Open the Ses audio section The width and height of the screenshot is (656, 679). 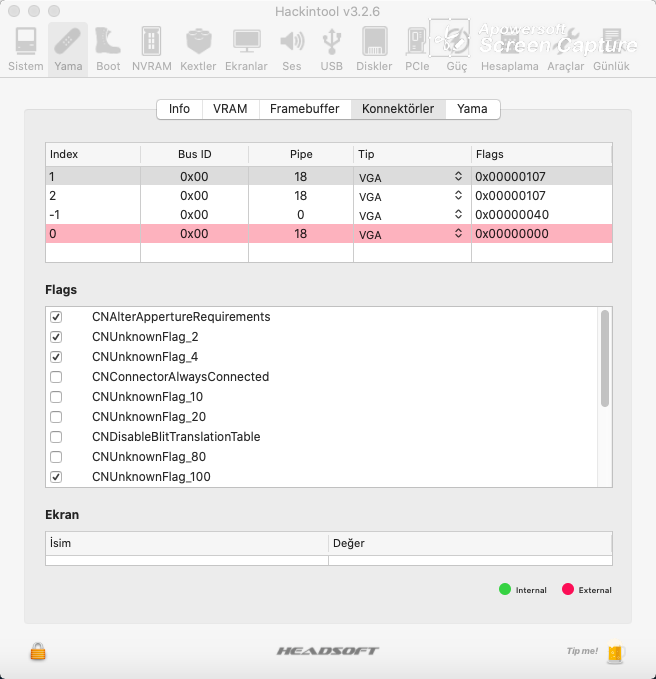pyautogui.click(x=292, y=48)
